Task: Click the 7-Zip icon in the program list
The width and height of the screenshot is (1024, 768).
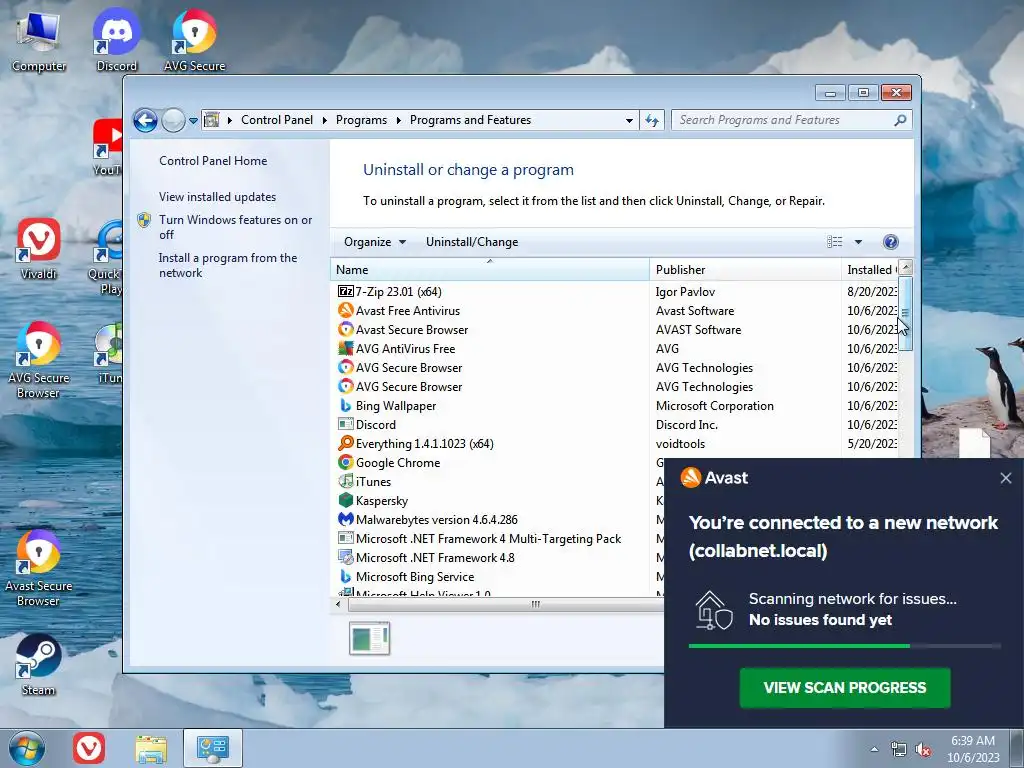Action: 345,291
